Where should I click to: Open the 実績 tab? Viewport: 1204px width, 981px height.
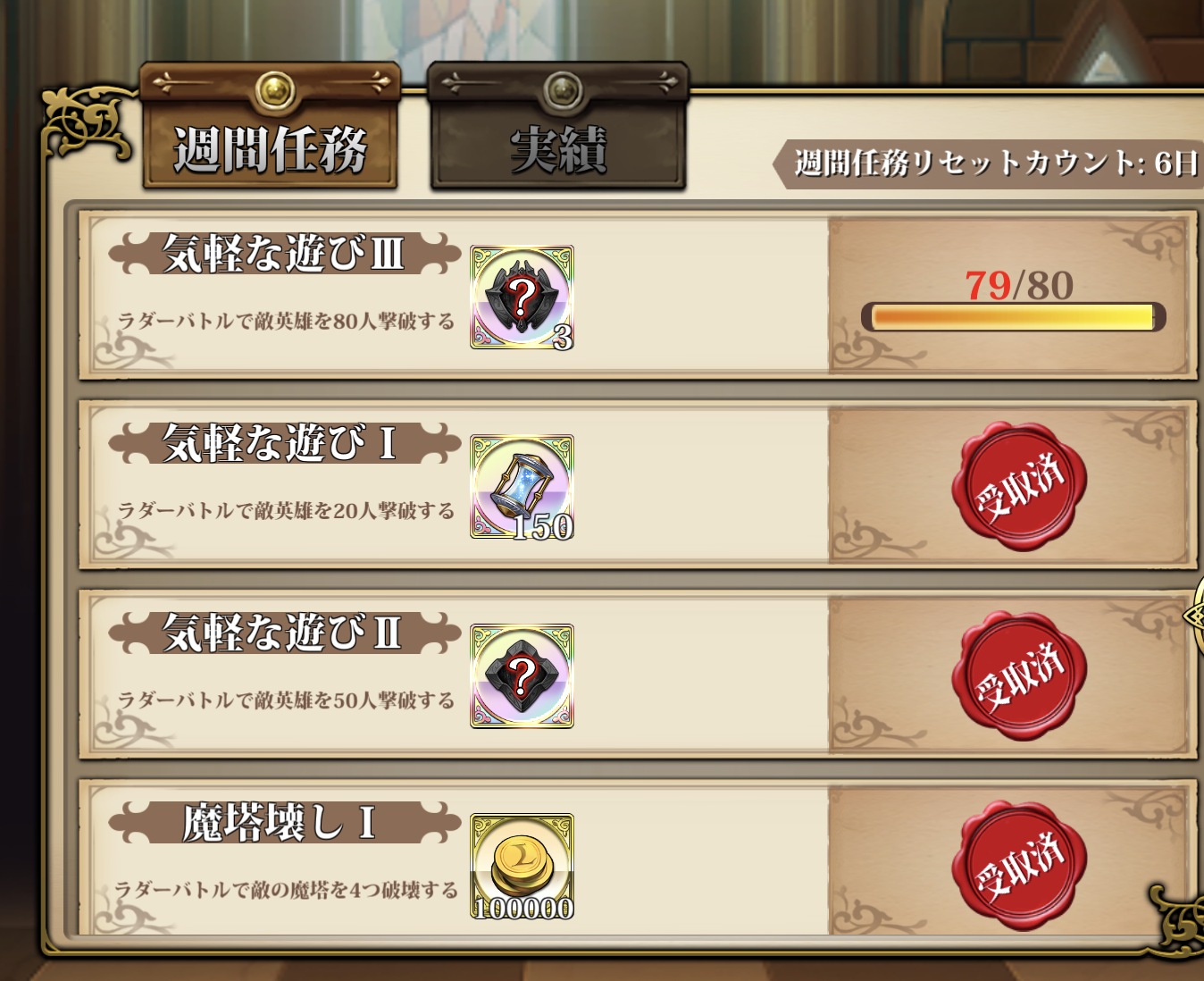(x=558, y=127)
